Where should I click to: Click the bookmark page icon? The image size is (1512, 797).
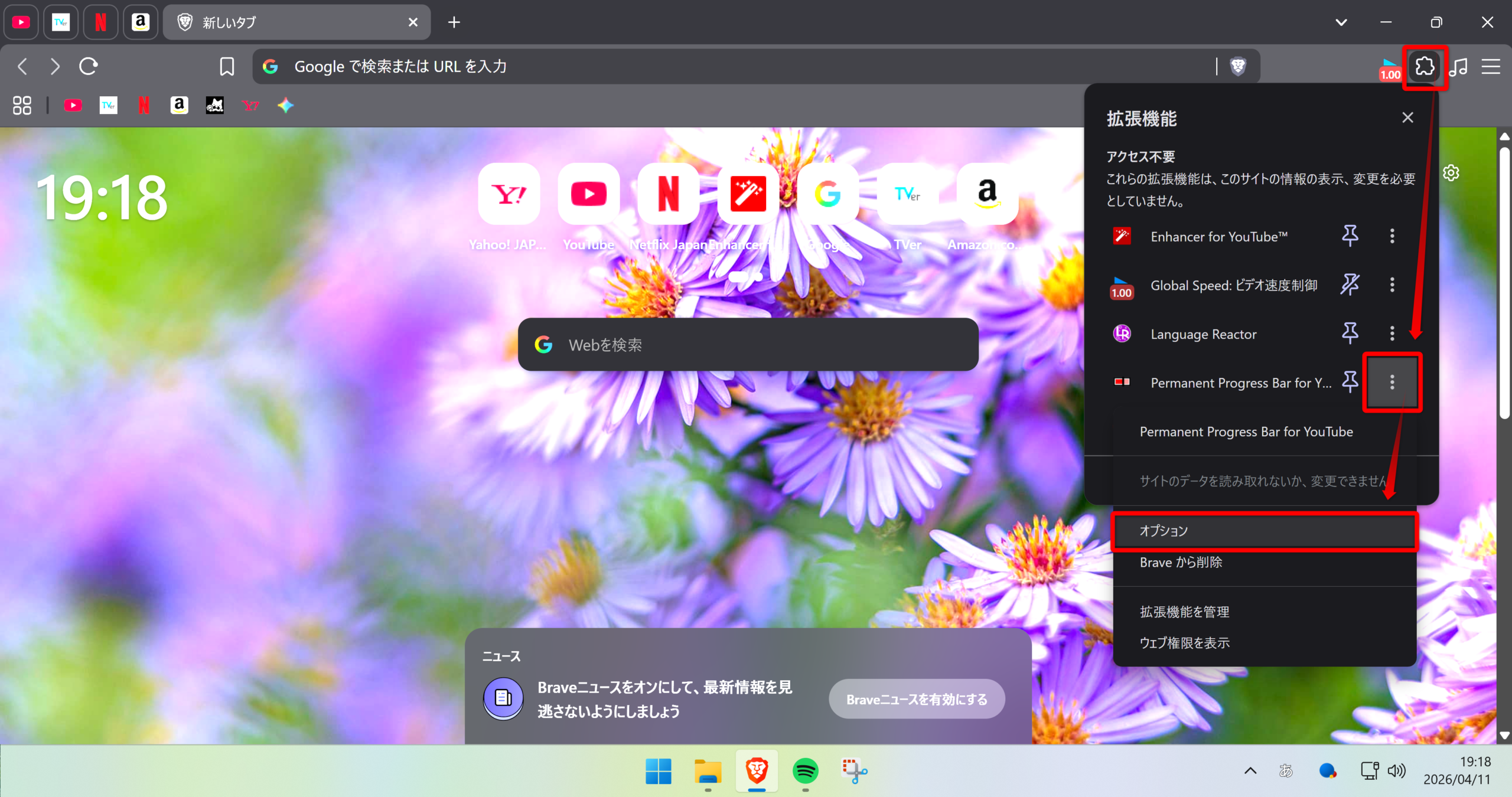tap(227, 67)
